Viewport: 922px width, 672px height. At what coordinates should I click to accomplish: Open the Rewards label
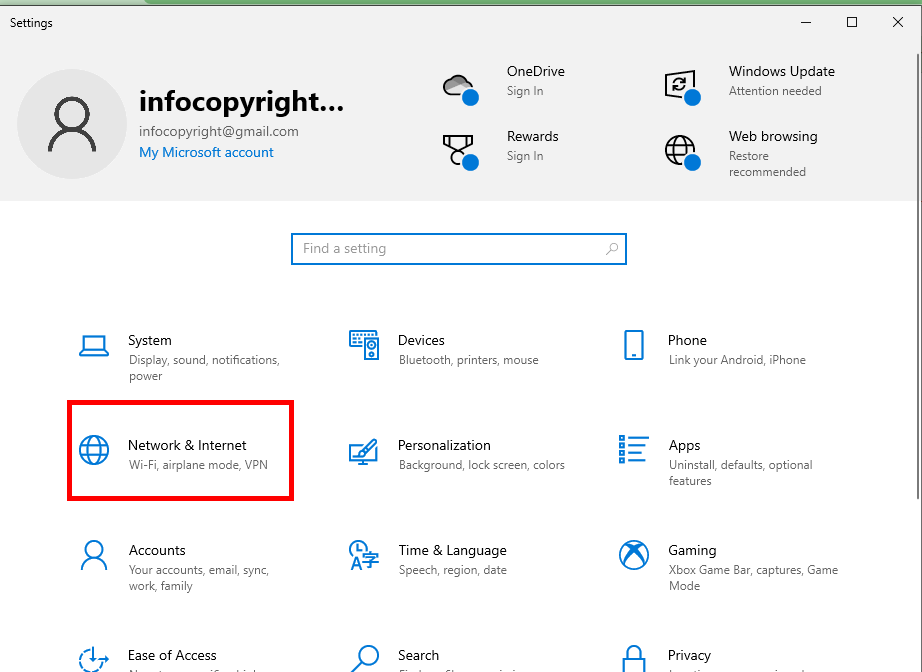point(533,136)
